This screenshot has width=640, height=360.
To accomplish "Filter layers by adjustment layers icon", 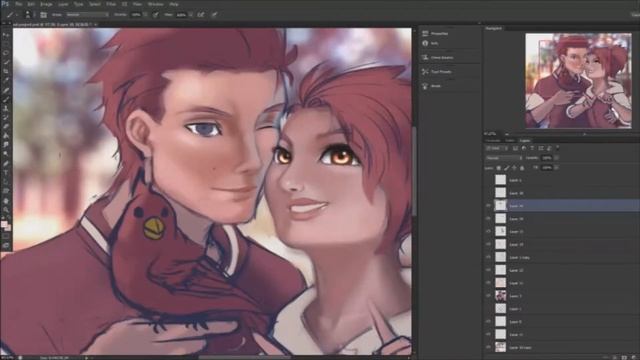I will click(524, 148).
